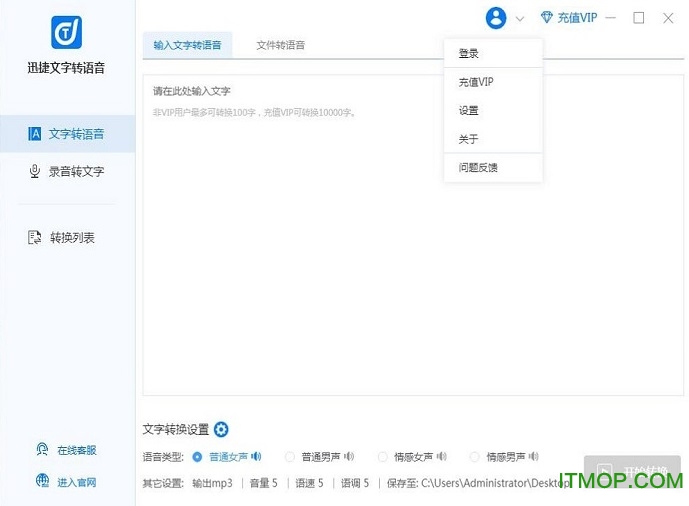Select 问题反馈 in account menu

(493, 167)
